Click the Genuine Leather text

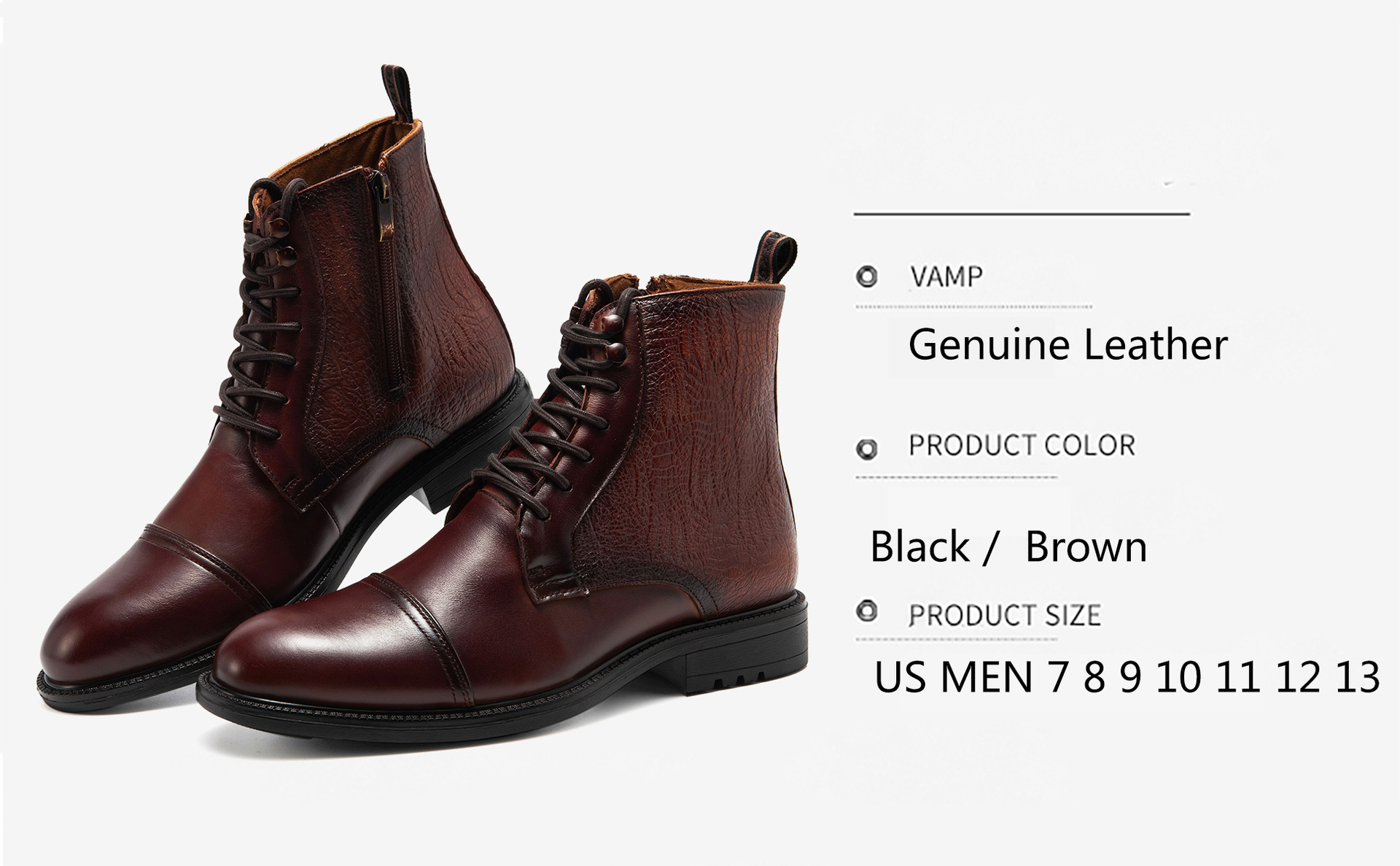click(1067, 344)
